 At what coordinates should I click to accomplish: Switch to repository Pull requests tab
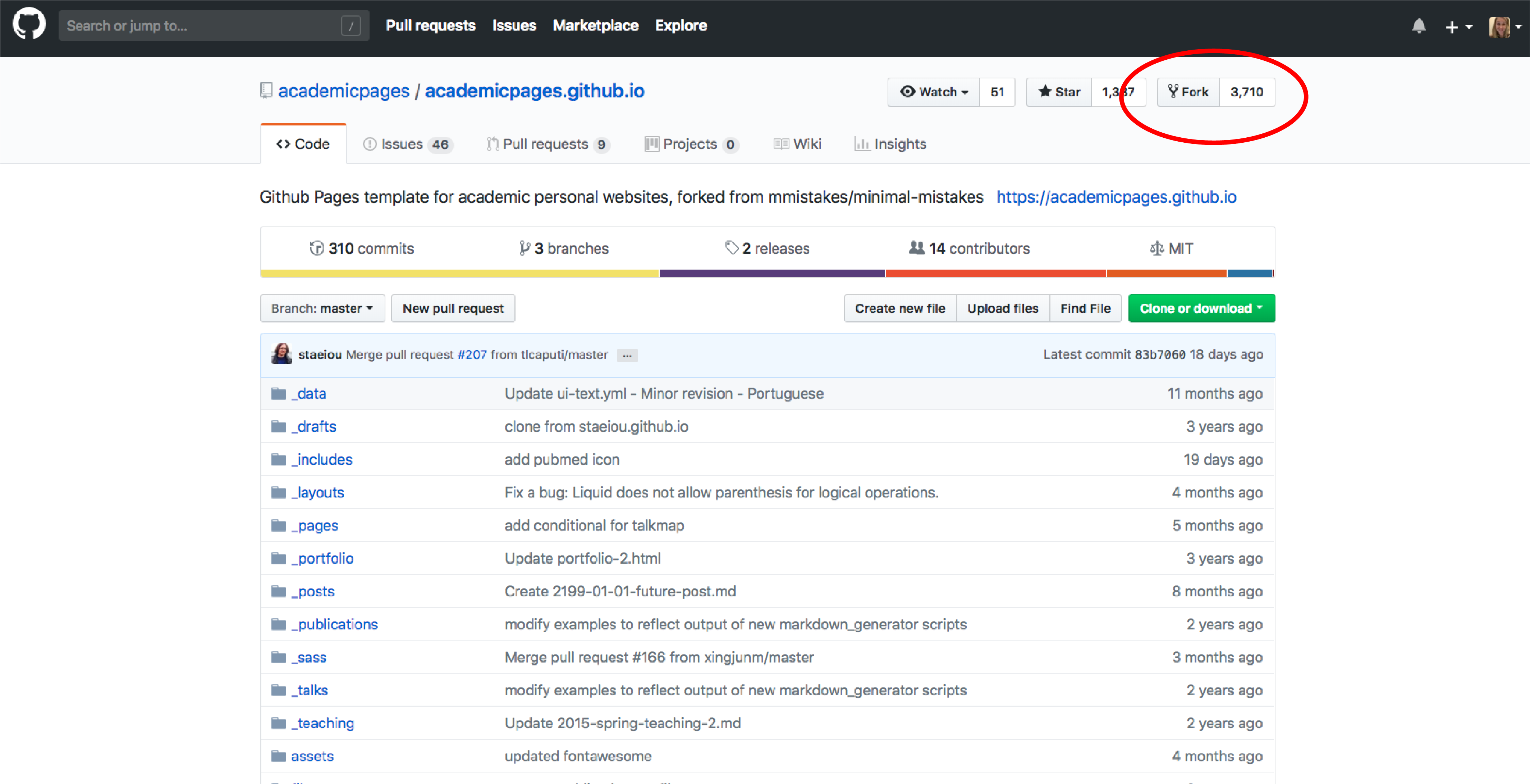tap(548, 145)
